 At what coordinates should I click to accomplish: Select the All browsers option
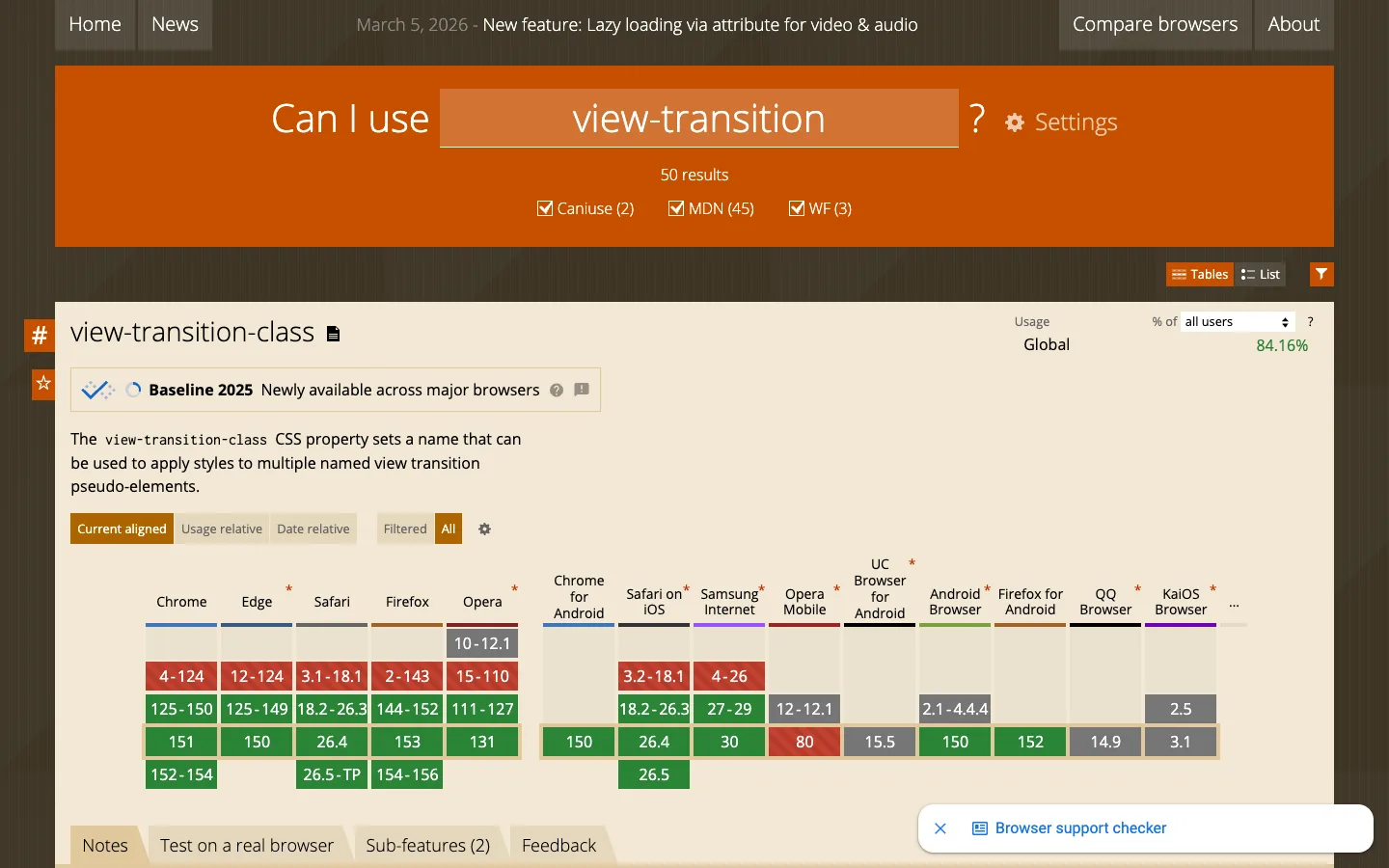449,529
